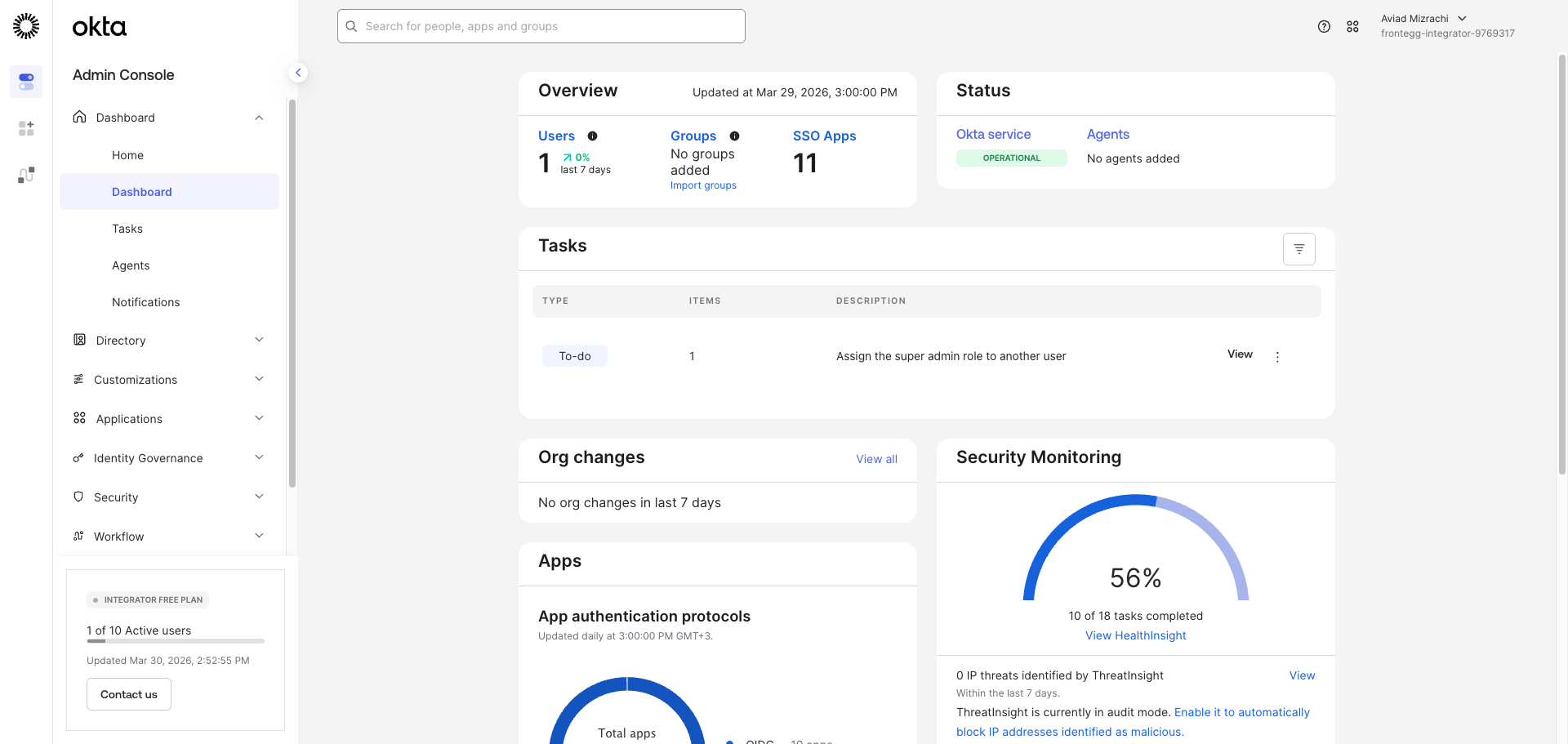Click the Okta sunburst logo icon

point(26,26)
